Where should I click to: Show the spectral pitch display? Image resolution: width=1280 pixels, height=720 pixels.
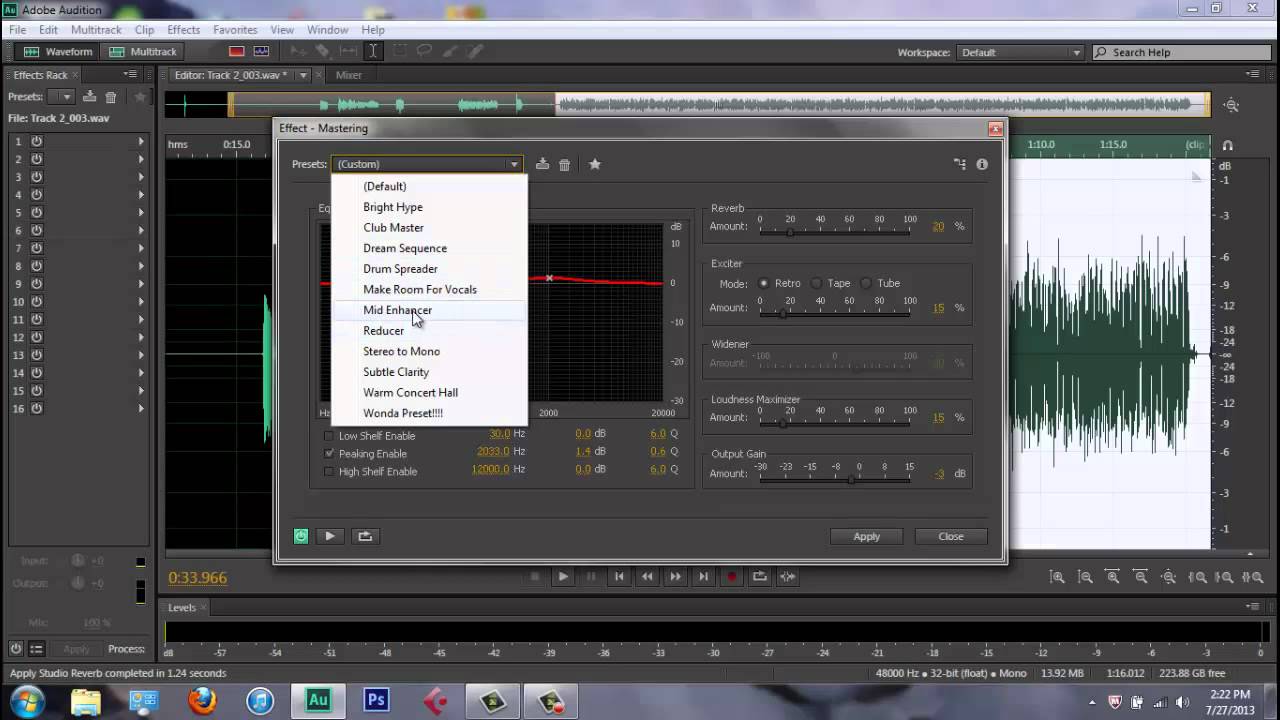click(261, 51)
